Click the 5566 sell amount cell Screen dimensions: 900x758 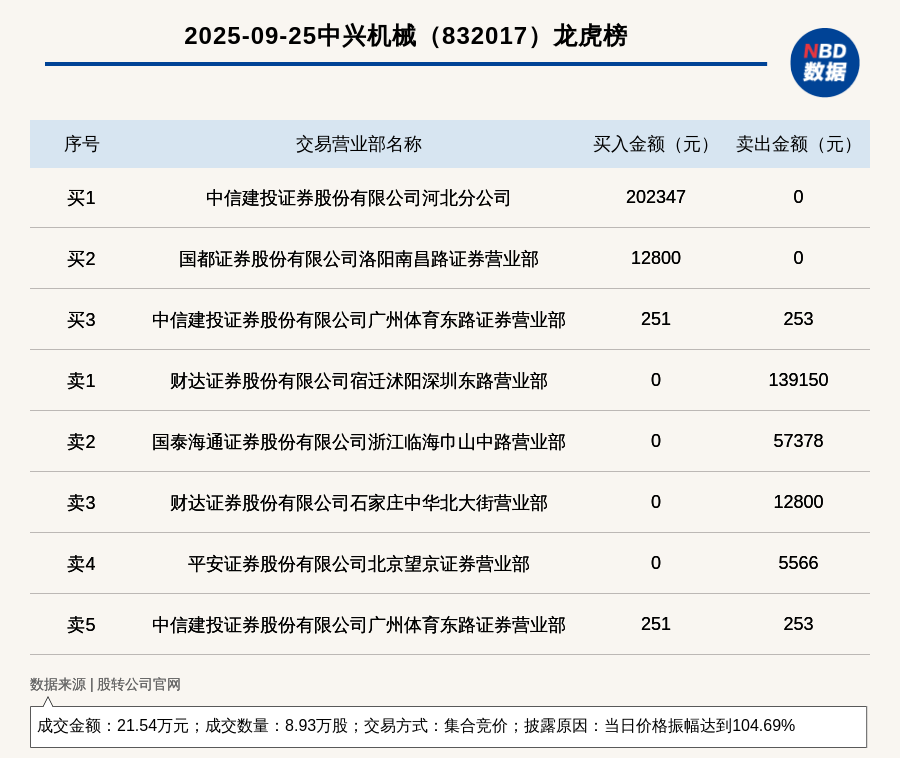(798, 563)
